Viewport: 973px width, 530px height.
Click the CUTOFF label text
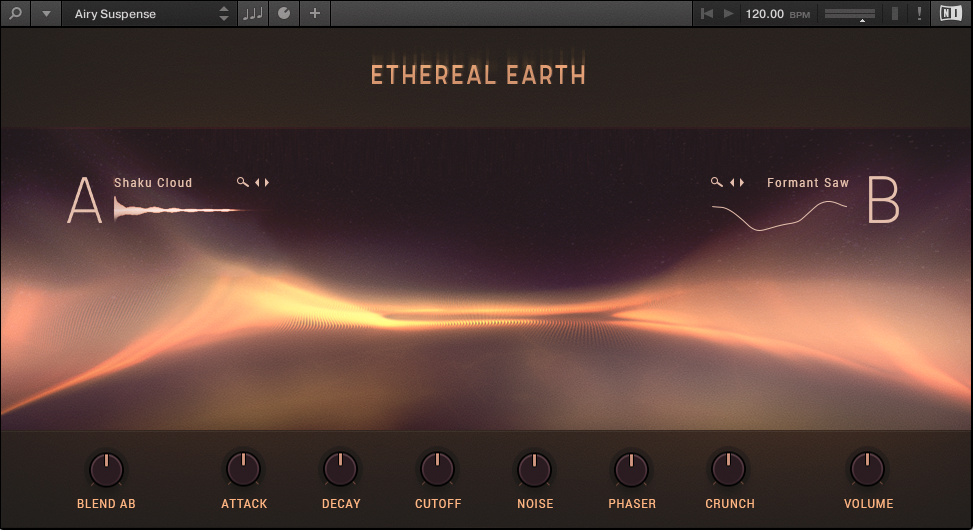pyautogui.click(x=438, y=504)
